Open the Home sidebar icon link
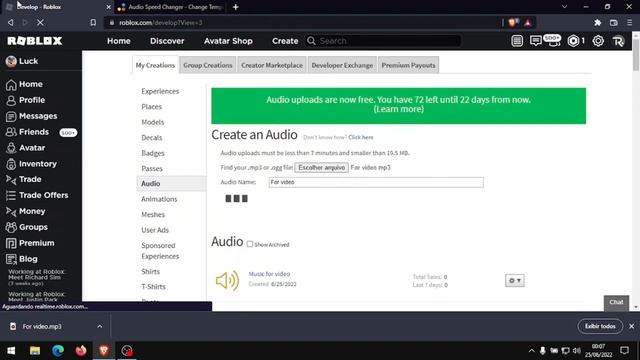Screen dimensions: 640x360 (x=11, y=84)
